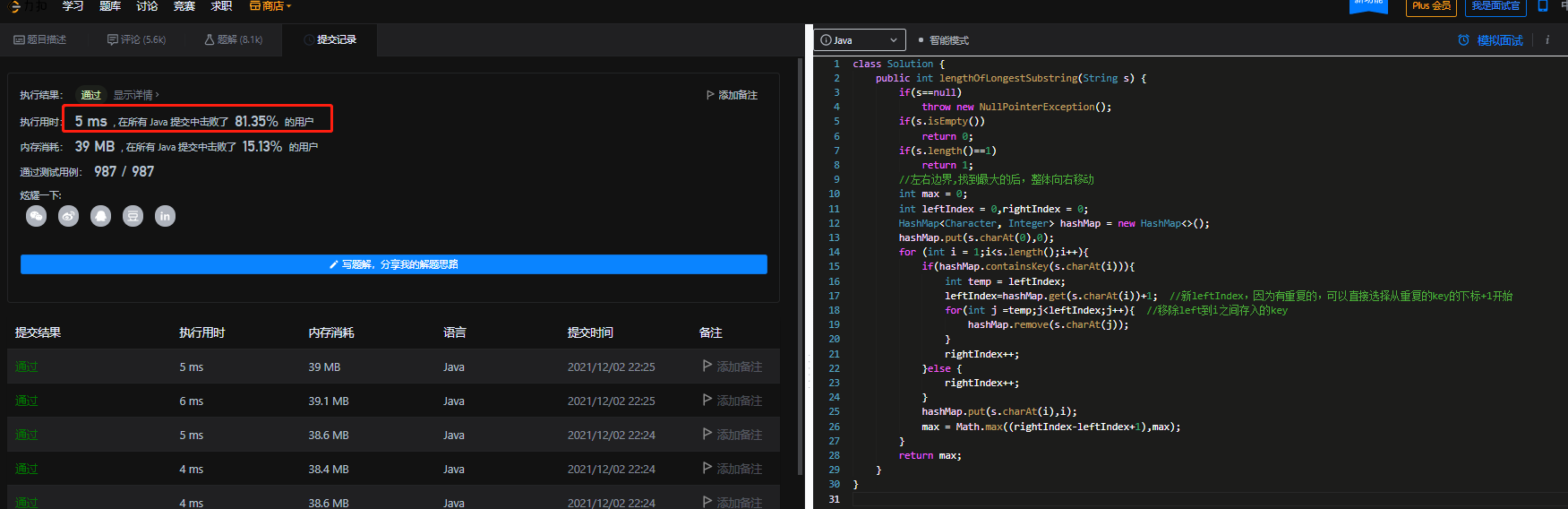This screenshot has width=1568, height=509.
Task: Click the 执行用时 column header
Action: point(202,332)
